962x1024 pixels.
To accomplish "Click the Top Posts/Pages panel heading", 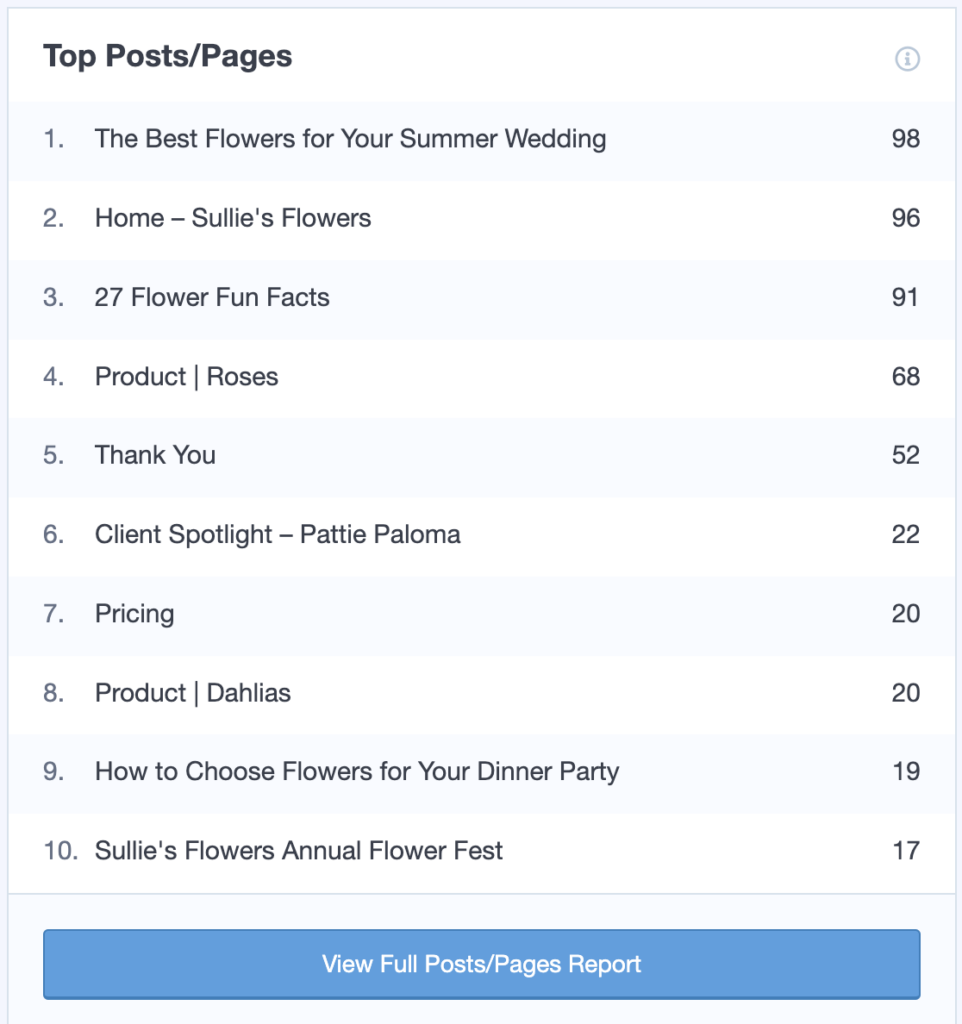I will click(x=167, y=57).
